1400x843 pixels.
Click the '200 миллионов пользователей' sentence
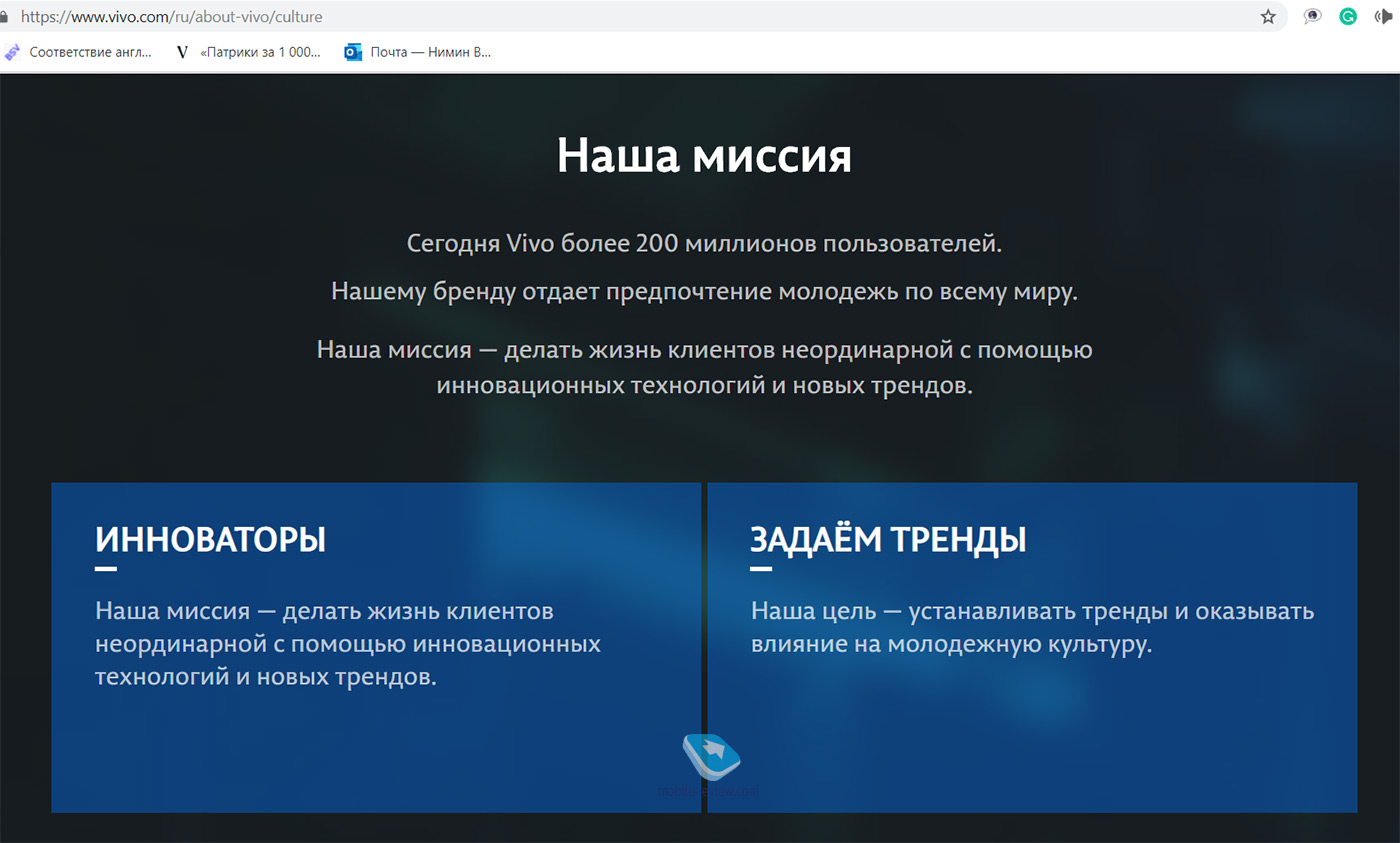click(x=704, y=243)
